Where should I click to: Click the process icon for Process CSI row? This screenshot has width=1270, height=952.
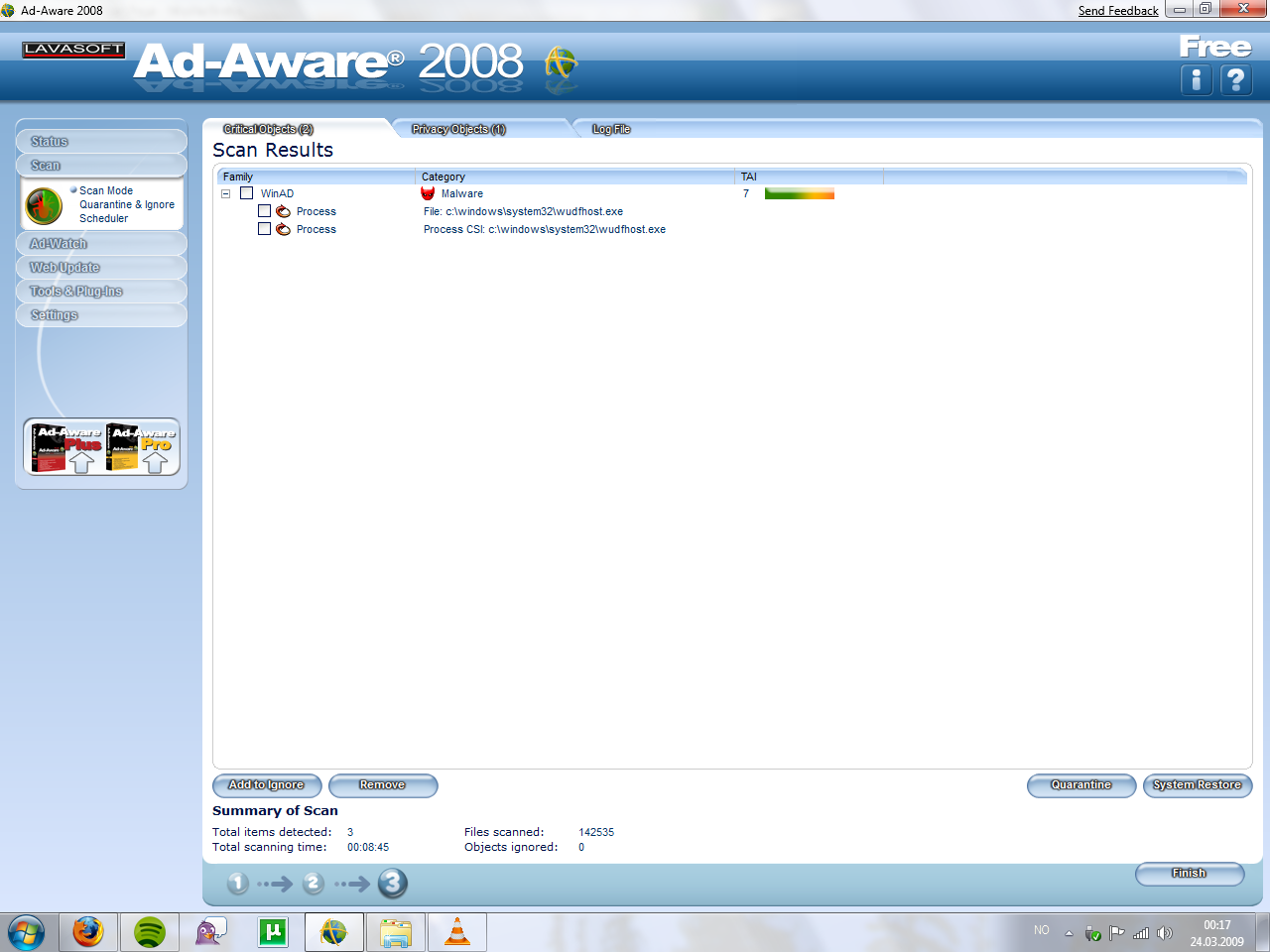coord(283,229)
